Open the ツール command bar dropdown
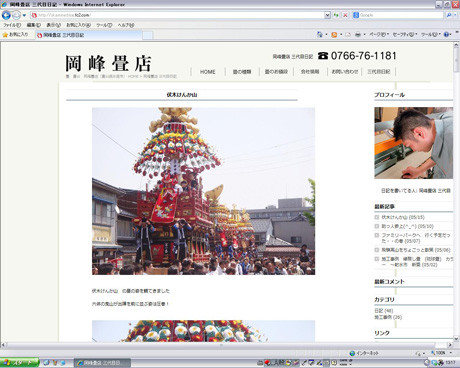The width and height of the screenshot is (460, 368). point(431,35)
